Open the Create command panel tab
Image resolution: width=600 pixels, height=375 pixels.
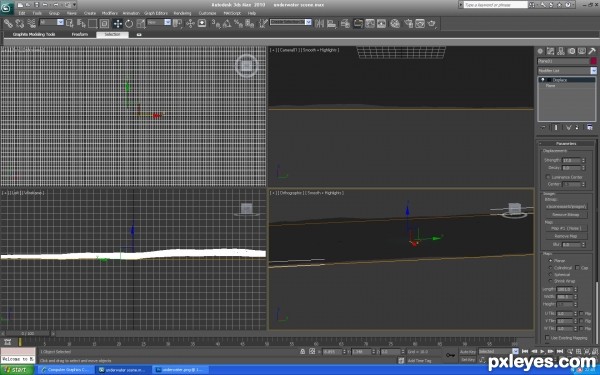click(x=540, y=51)
